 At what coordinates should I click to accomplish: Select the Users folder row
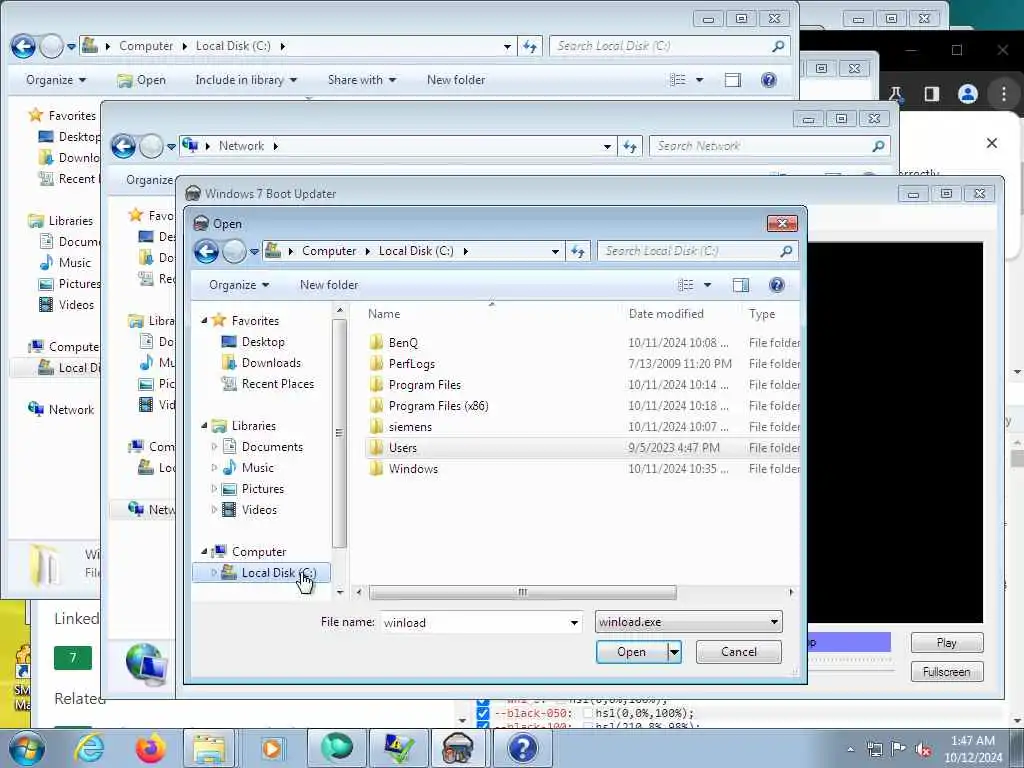[583, 448]
